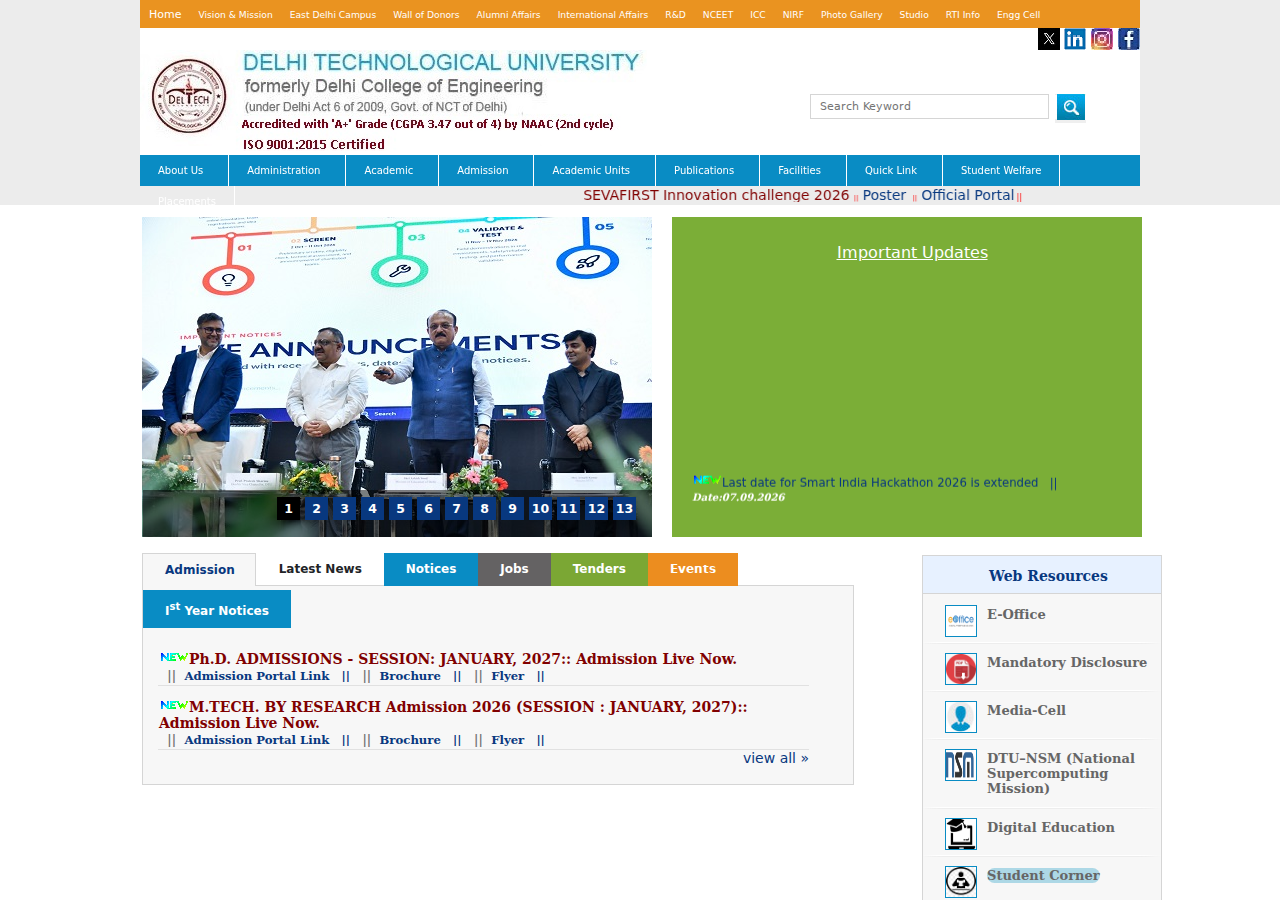Open SEVAFIRST Official Portal link
1280x900 pixels.
click(968, 195)
